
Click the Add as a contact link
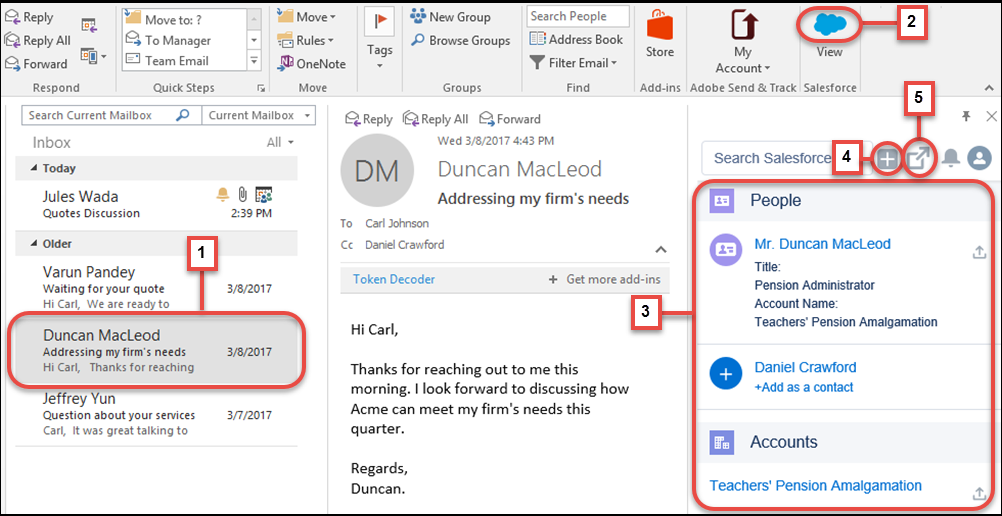tap(804, 387)
